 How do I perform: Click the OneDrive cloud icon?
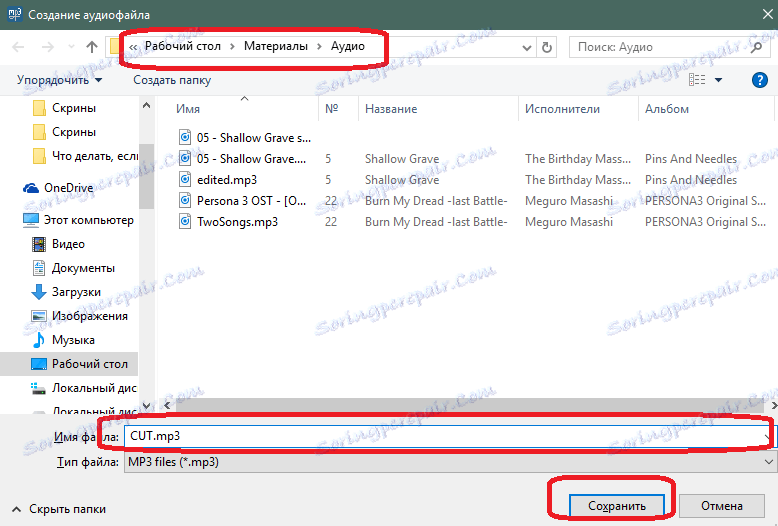pos(31,188)
